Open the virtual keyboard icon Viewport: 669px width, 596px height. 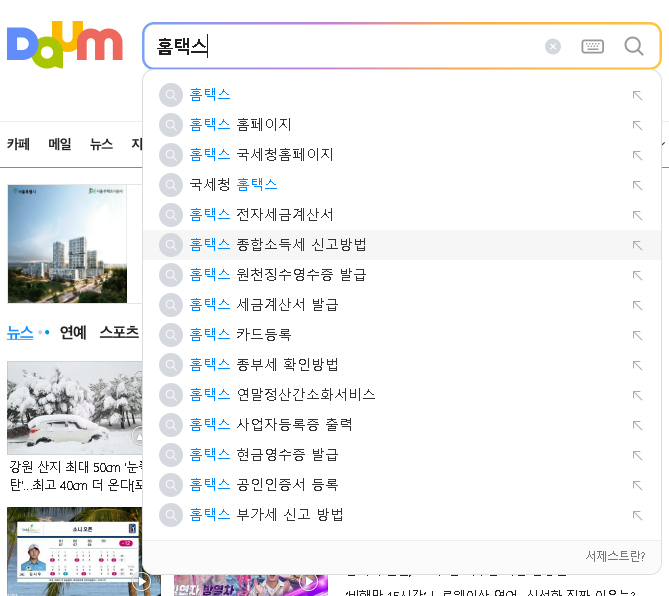coord(592,46)
